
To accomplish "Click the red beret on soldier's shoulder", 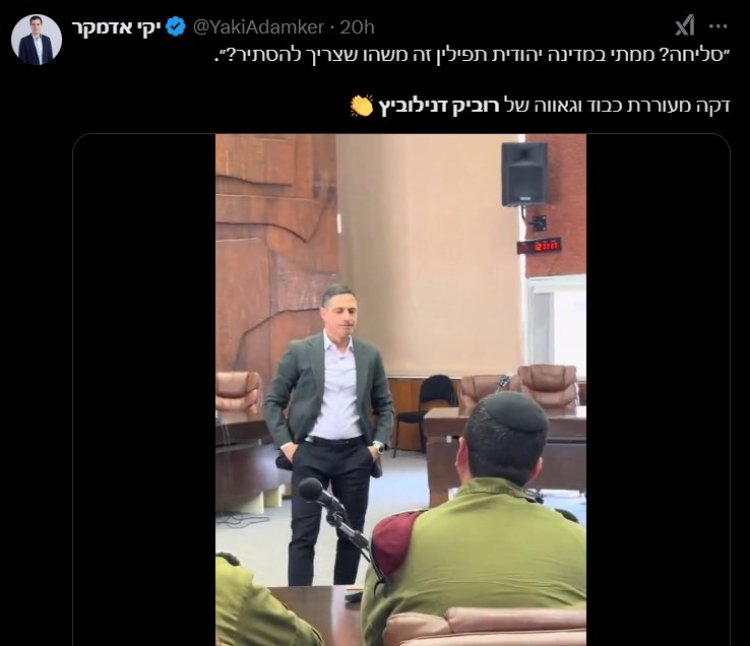I will (393, 541).
